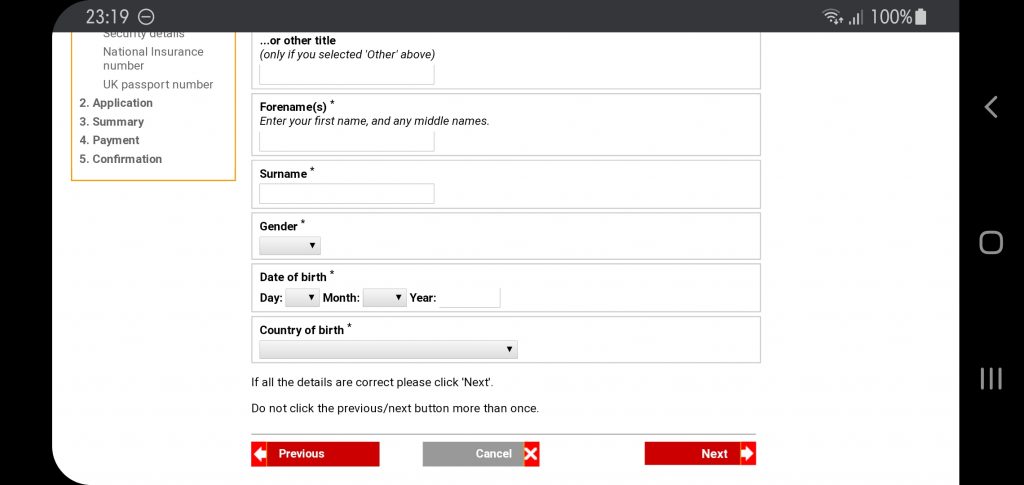The width and height of the screenshot is (1024, 485).
Task: Click the Next button
Action: [700, 454]
